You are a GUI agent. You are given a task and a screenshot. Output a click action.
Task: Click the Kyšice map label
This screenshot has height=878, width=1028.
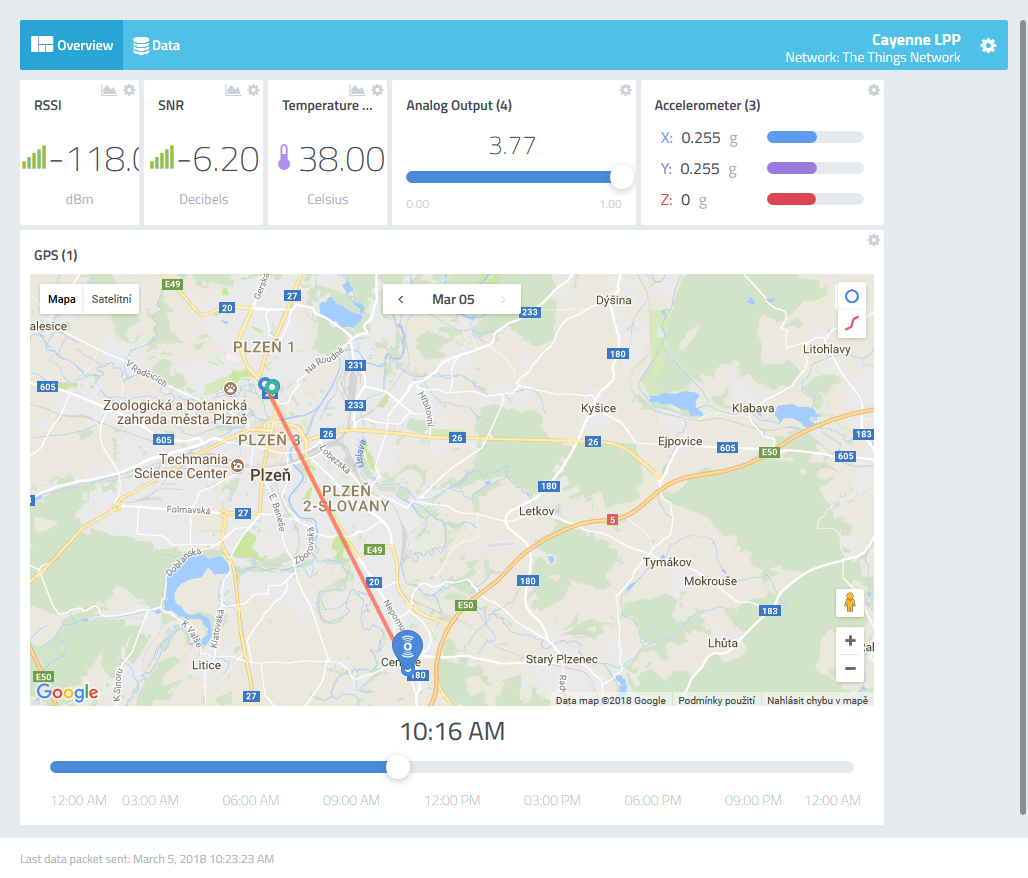(599, 408)
